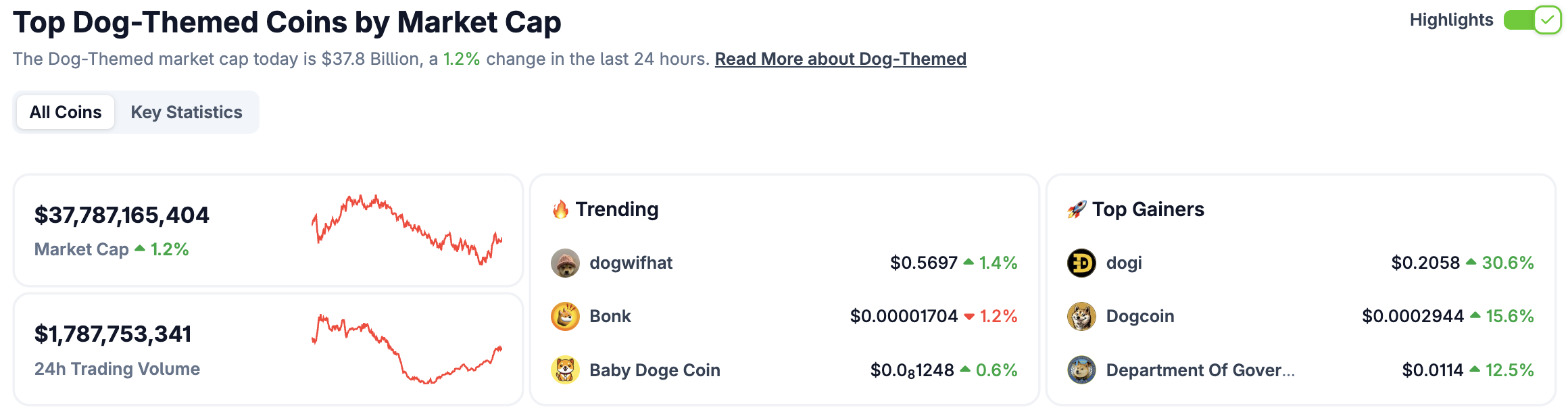The image size is (1568, 412).
Task: Click the Baby Doge Coin logo
Action: click(x=565, y=370)
